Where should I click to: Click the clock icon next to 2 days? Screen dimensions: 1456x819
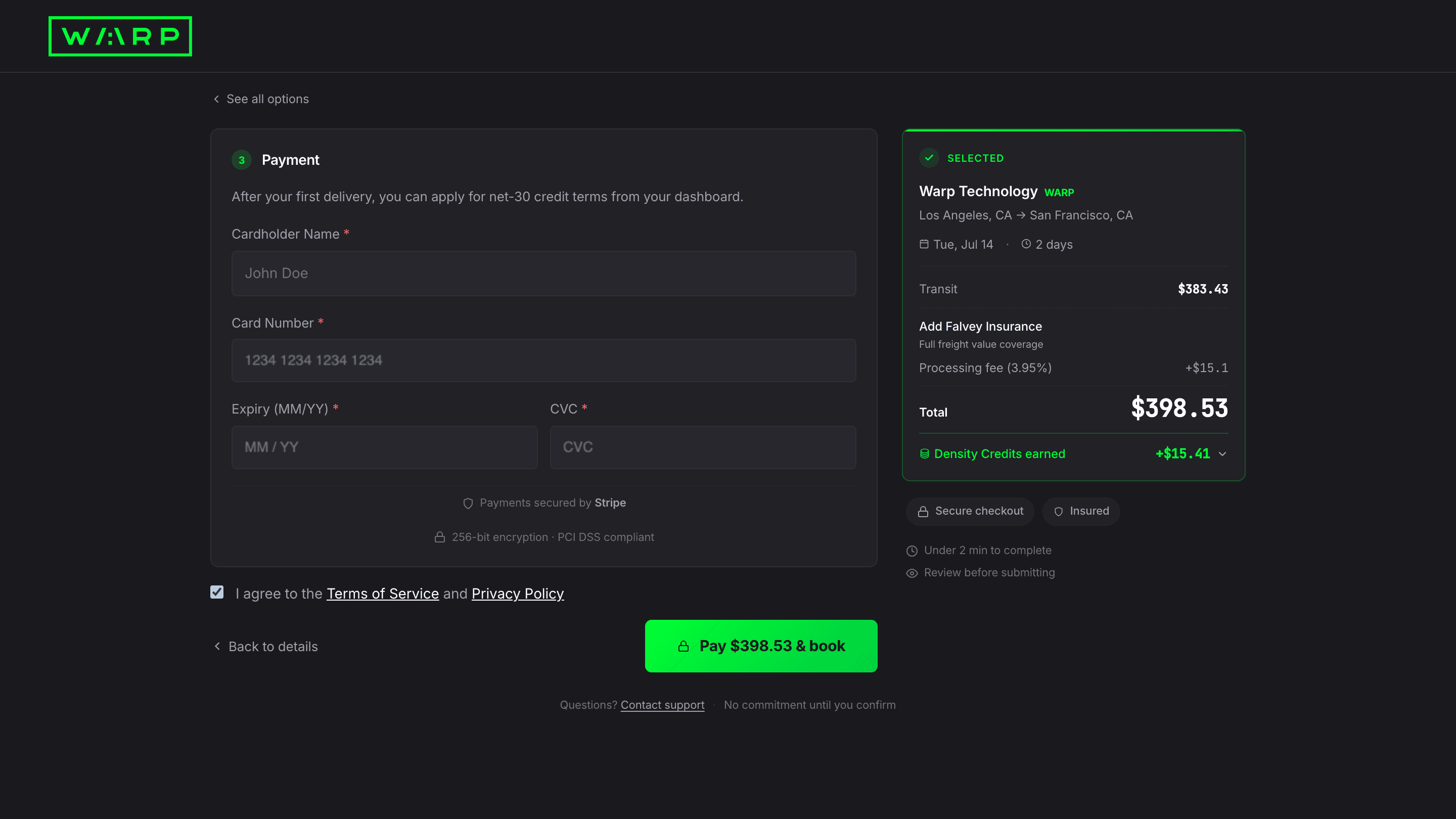[1026, 244]
